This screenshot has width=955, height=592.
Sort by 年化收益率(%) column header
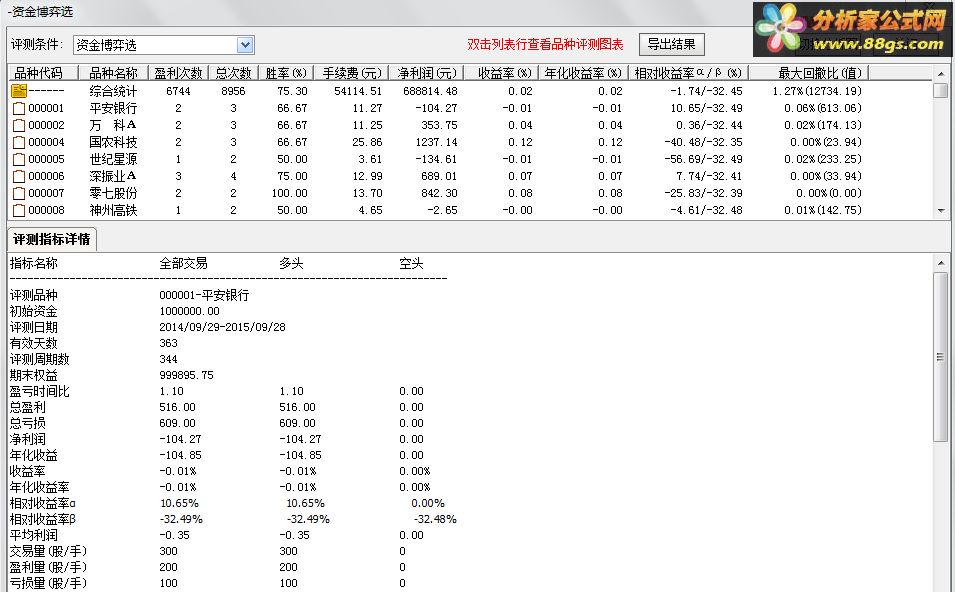(583, 73)
